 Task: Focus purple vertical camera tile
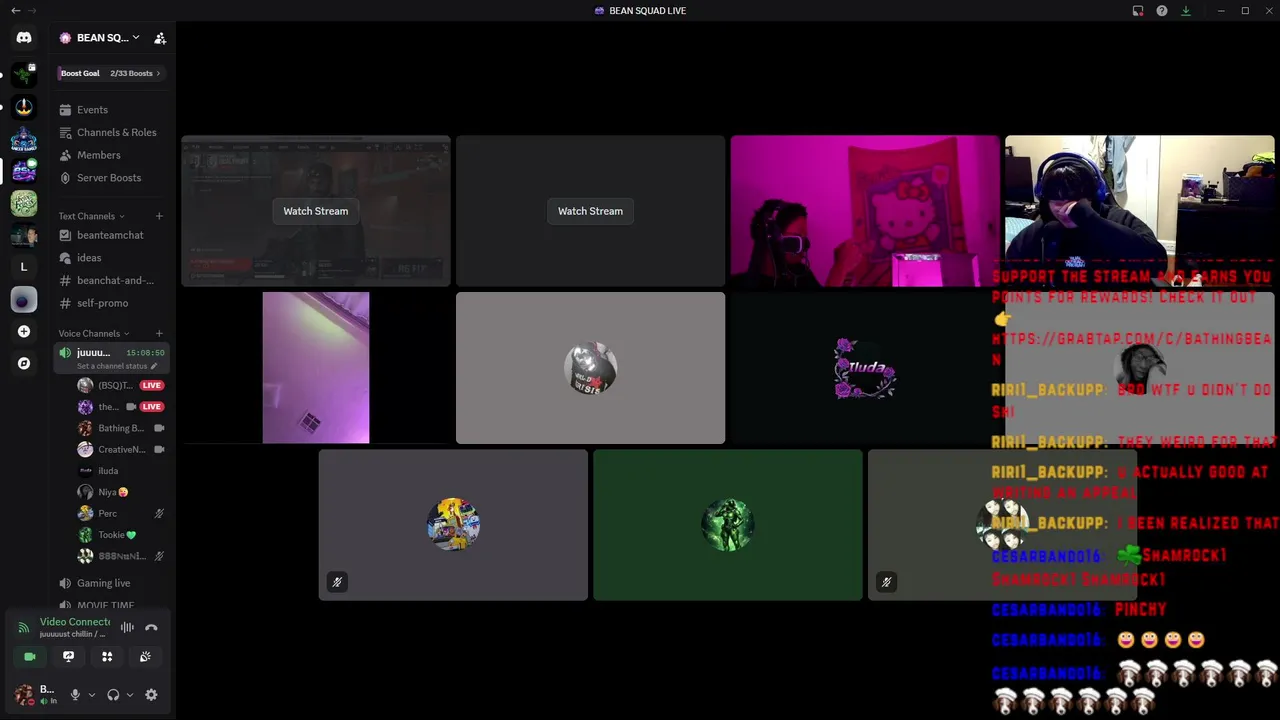pos(316,368)
